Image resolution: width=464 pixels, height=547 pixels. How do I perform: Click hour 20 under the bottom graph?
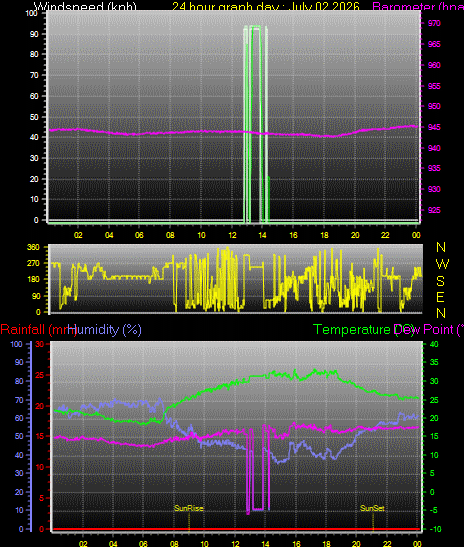coord(356,544)
